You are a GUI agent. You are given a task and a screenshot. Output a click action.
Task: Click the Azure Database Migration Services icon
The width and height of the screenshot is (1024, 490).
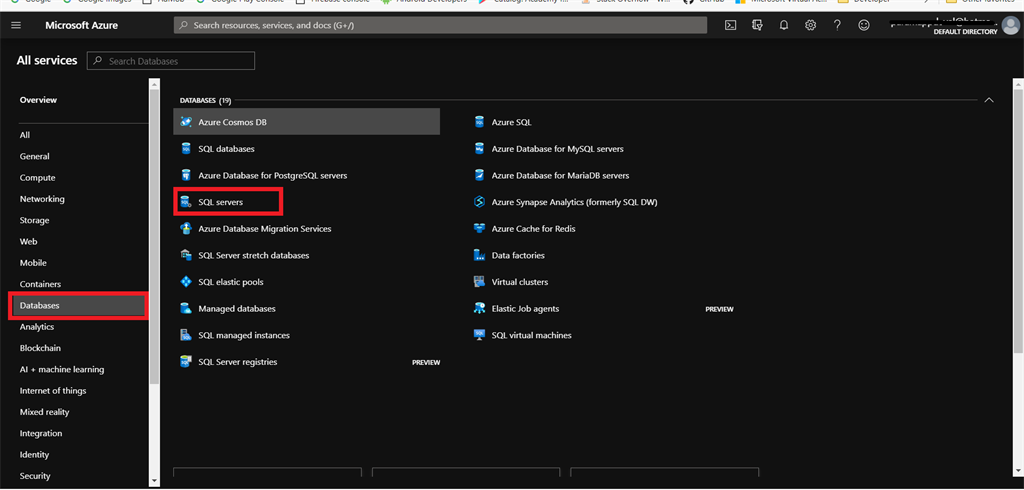[186, 229]
